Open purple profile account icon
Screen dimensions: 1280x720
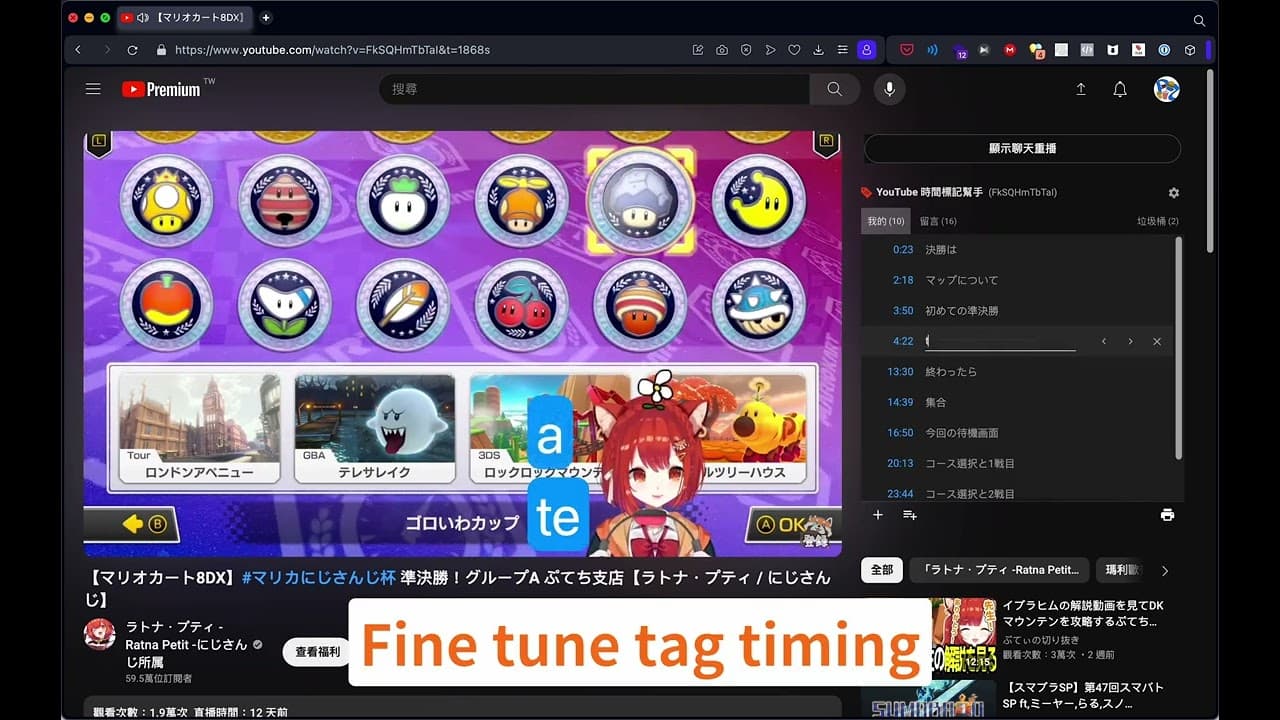click(867, 49)
